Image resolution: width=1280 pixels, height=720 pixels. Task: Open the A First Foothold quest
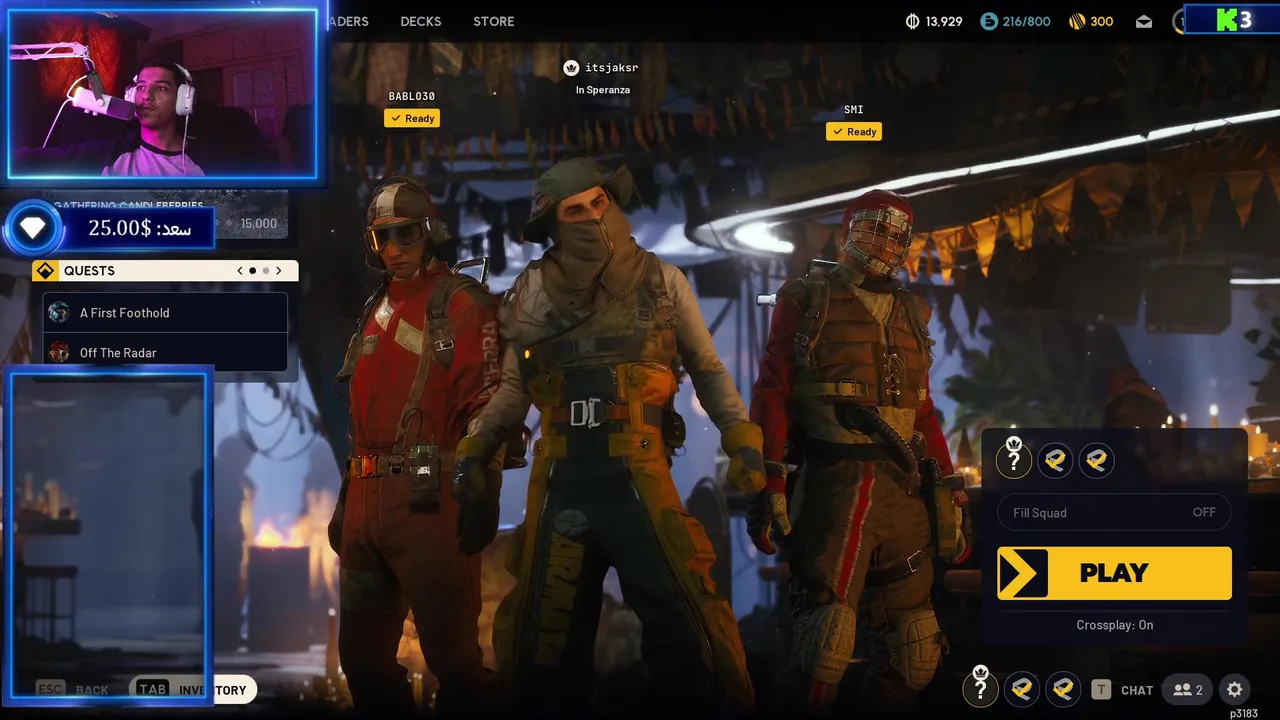[x=165, y=312]
